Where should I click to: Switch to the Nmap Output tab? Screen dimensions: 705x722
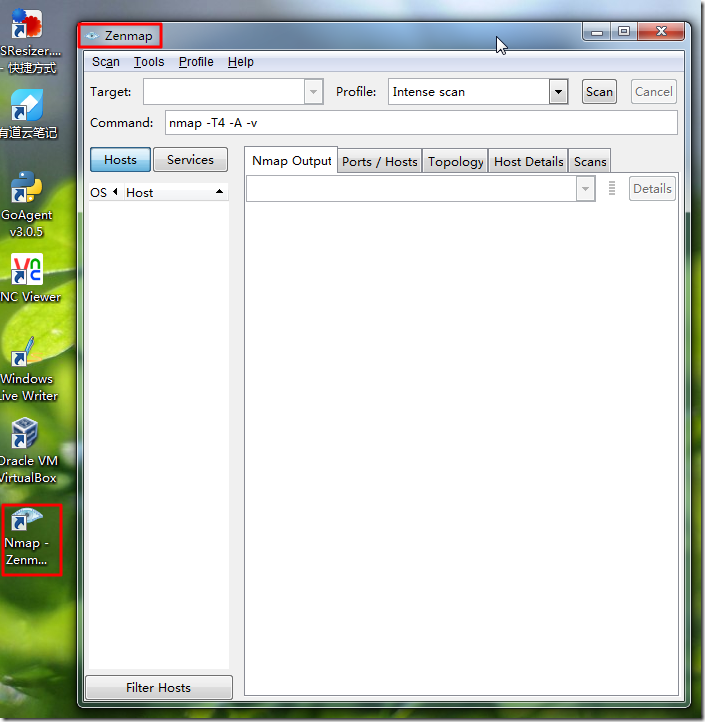pyautogui.click(x=291, y=161)
